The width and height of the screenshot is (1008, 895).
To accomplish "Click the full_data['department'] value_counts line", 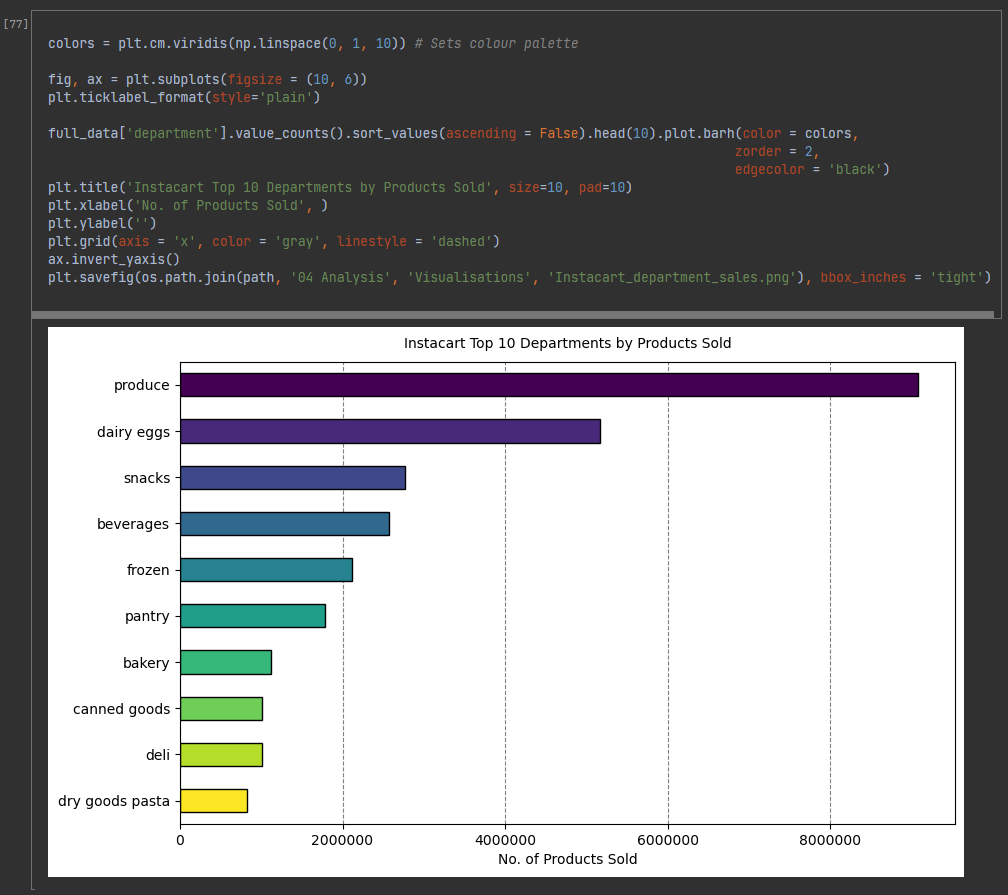I will [453, 133].
